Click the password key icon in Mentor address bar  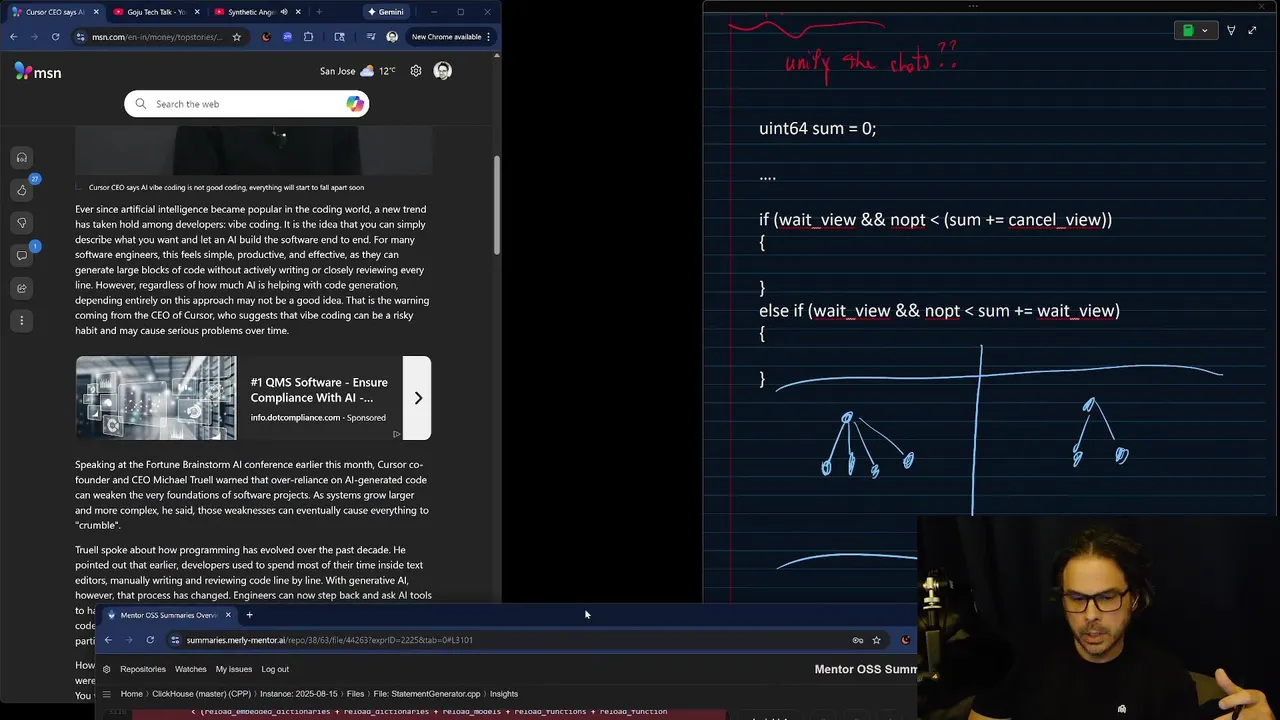[857, 640]
